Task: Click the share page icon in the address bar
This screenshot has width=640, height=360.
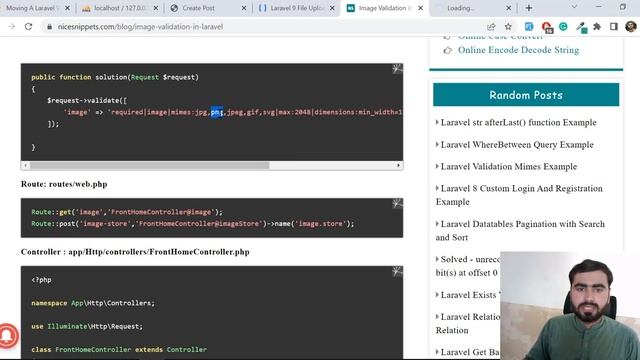Action: click(491, 27)
